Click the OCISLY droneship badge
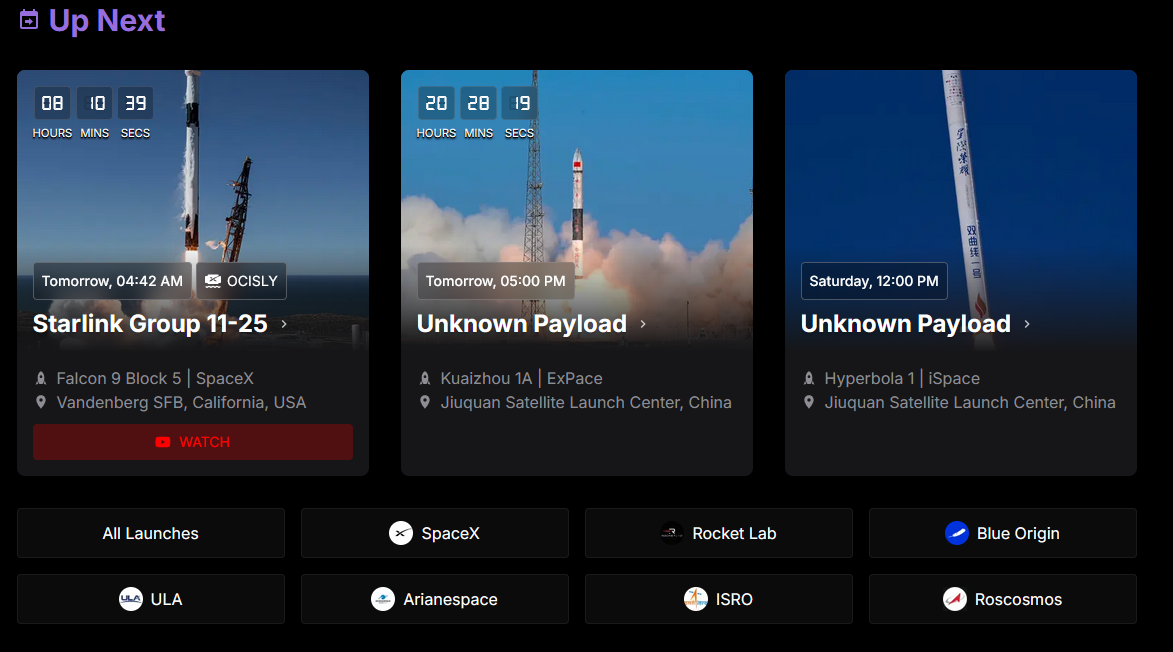Screen dimensions: 1173x652 pyautogui.click(x=242, y=281)
